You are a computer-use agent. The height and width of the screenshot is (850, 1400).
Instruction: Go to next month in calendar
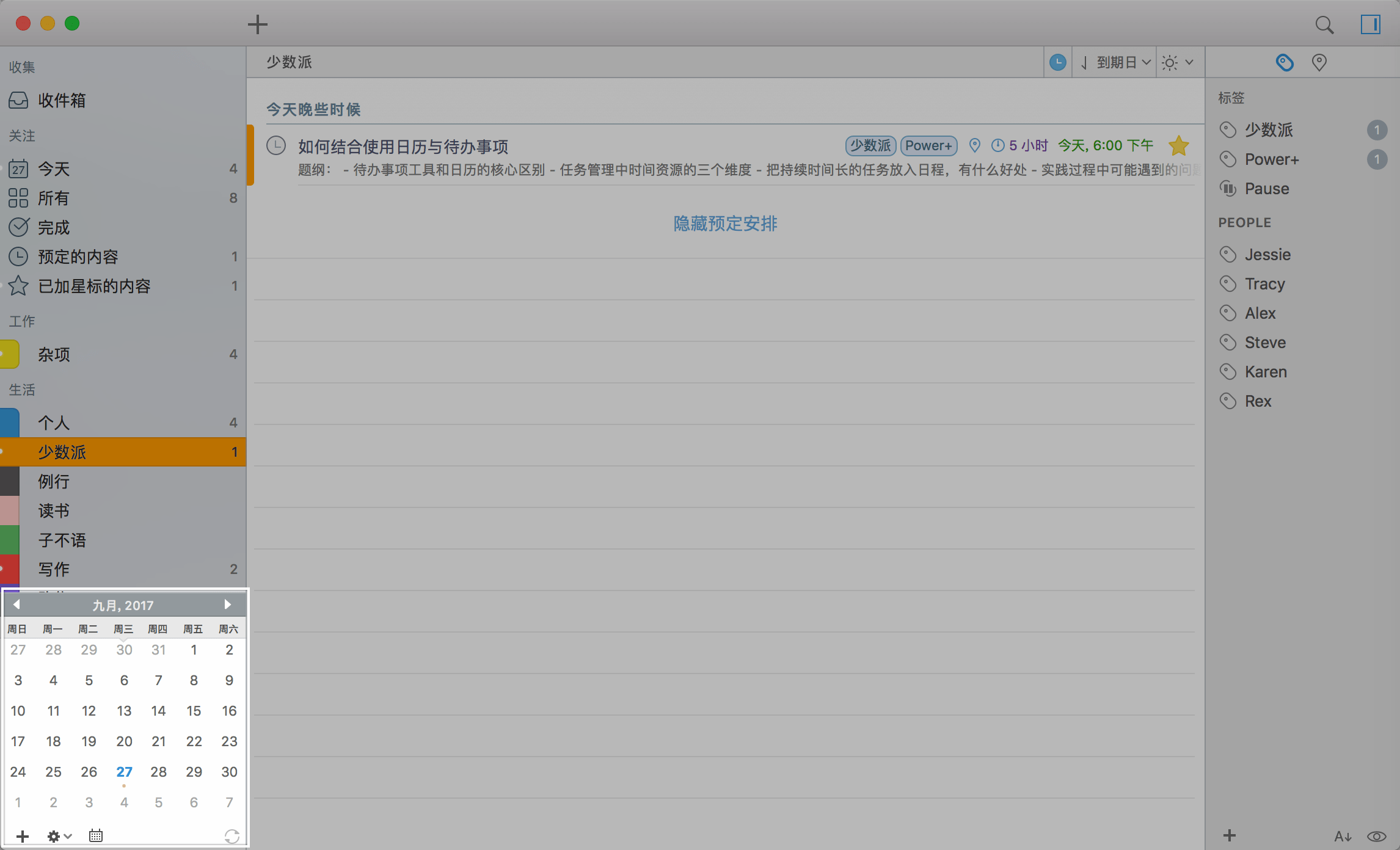coord(227,605)
